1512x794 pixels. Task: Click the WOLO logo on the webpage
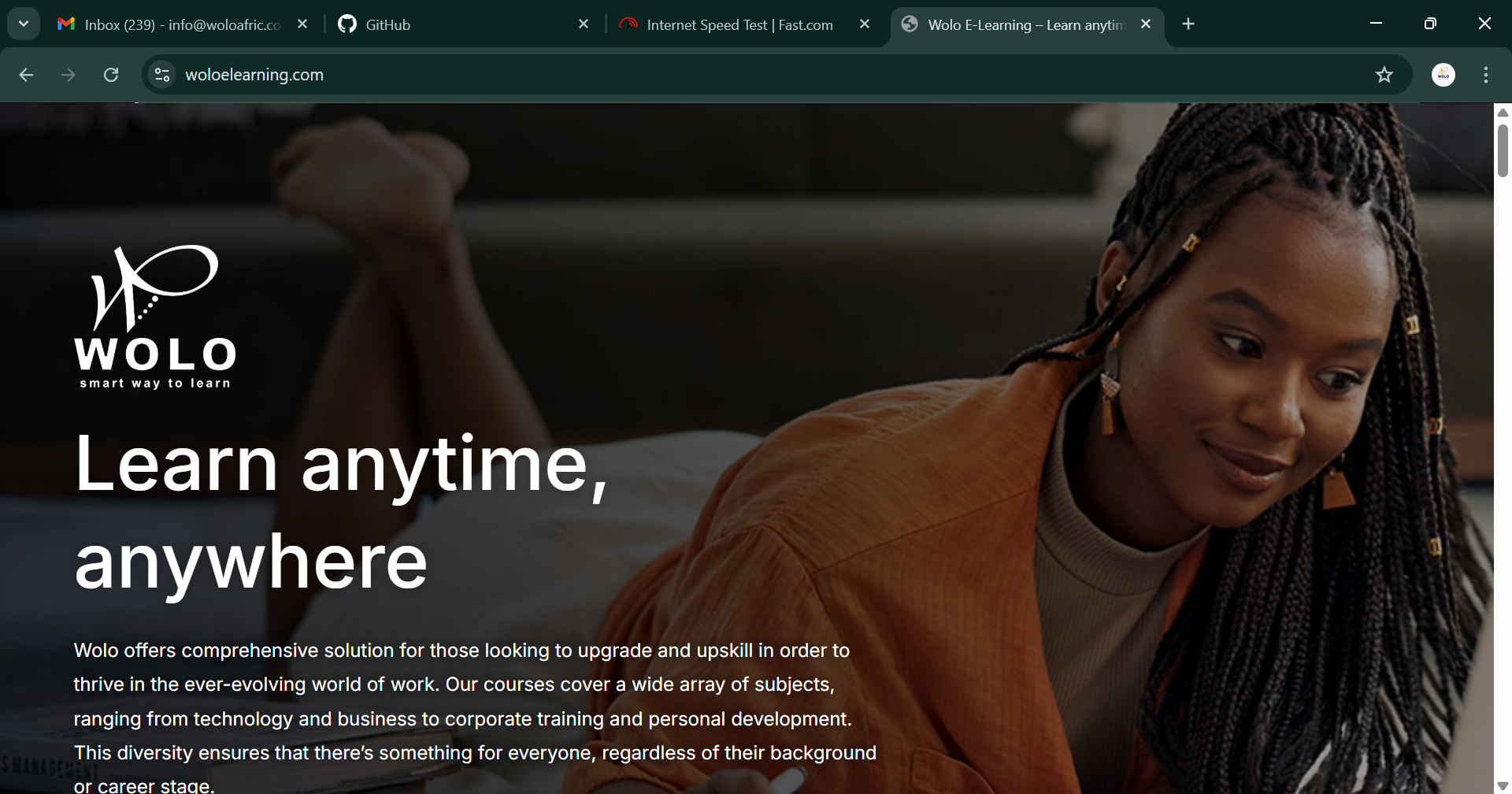point(154,314)
